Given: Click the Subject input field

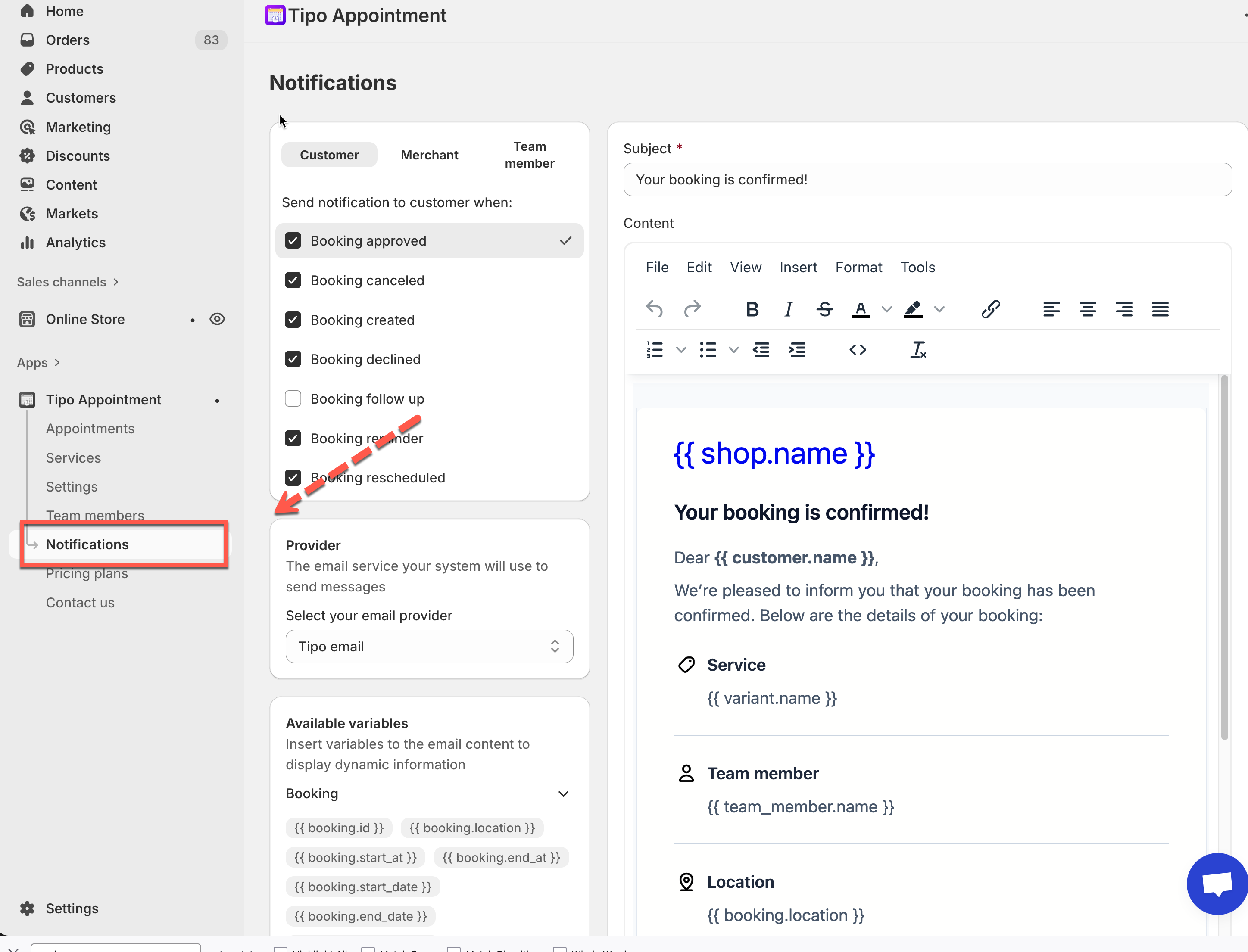Looking at the screenshot, I should pos(927,180).
